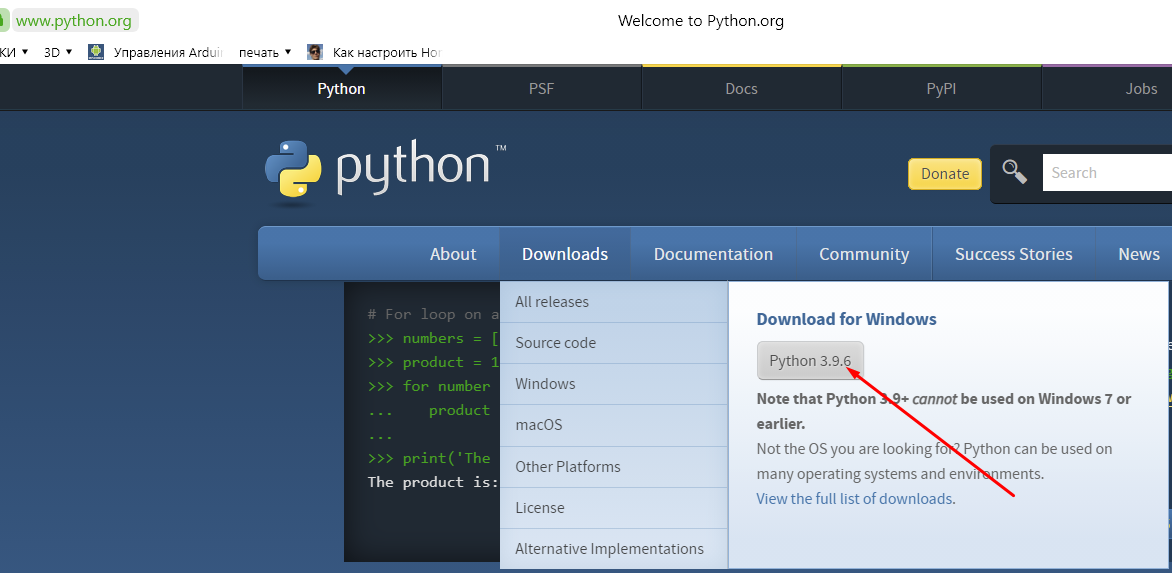Open the 'Как настроить' bookmark avatar icon
This screenshot has height=573, width=1172.
315,52
